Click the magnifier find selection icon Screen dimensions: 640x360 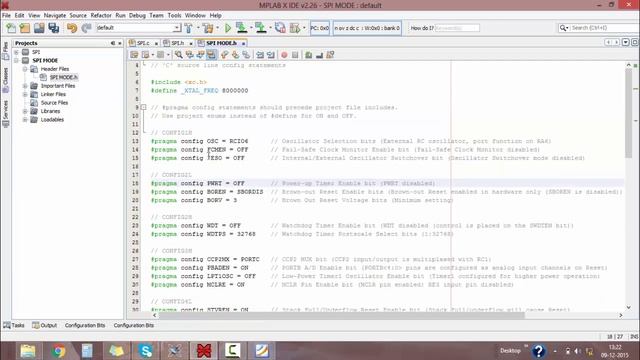tap(179, 55)
